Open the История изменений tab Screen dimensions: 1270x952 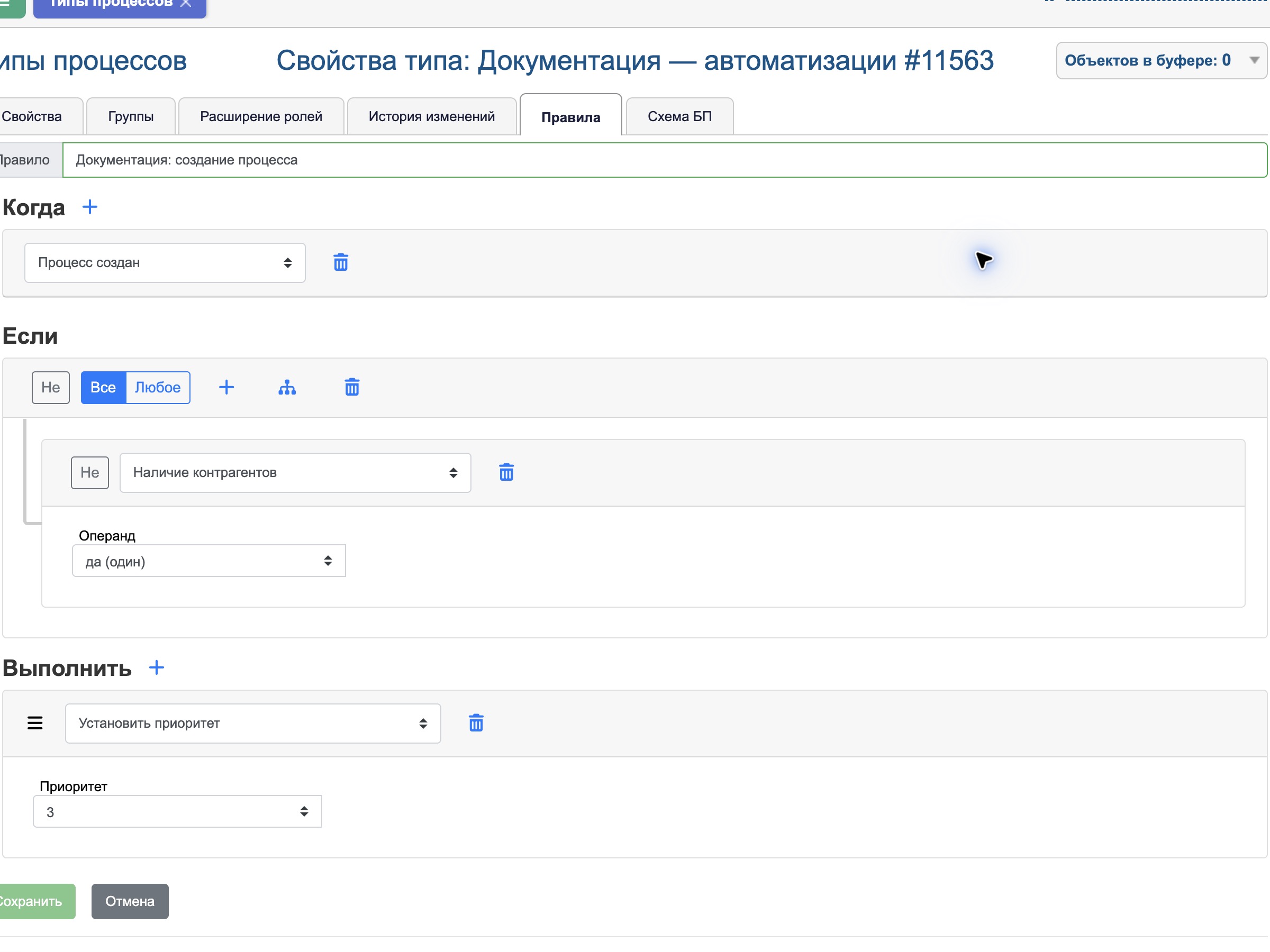(x=432, y=116)
